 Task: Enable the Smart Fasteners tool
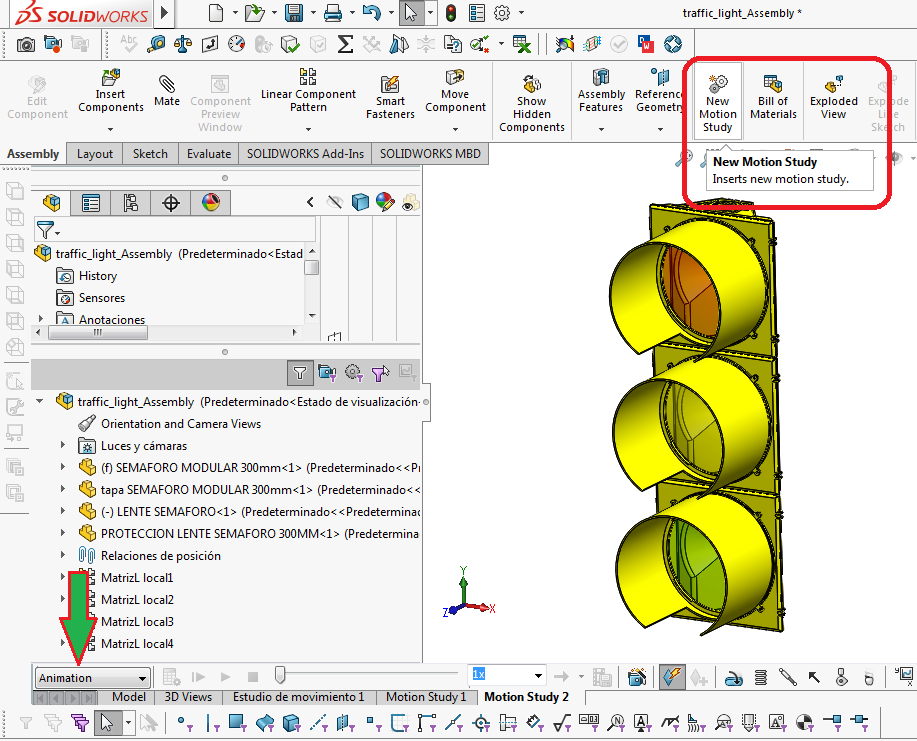point(389,95)
